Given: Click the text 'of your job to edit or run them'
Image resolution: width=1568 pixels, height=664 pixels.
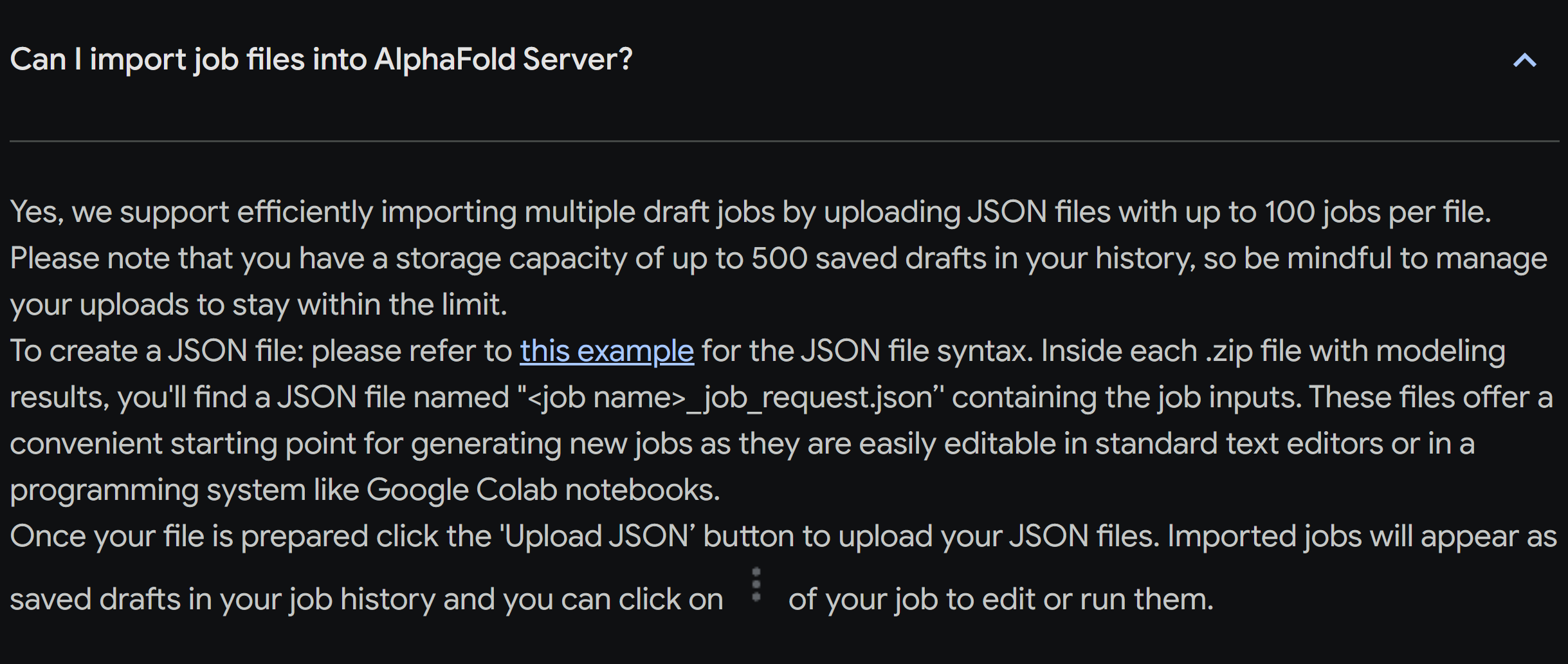Looking at the screenshot, I should [x=1001, y=600].
